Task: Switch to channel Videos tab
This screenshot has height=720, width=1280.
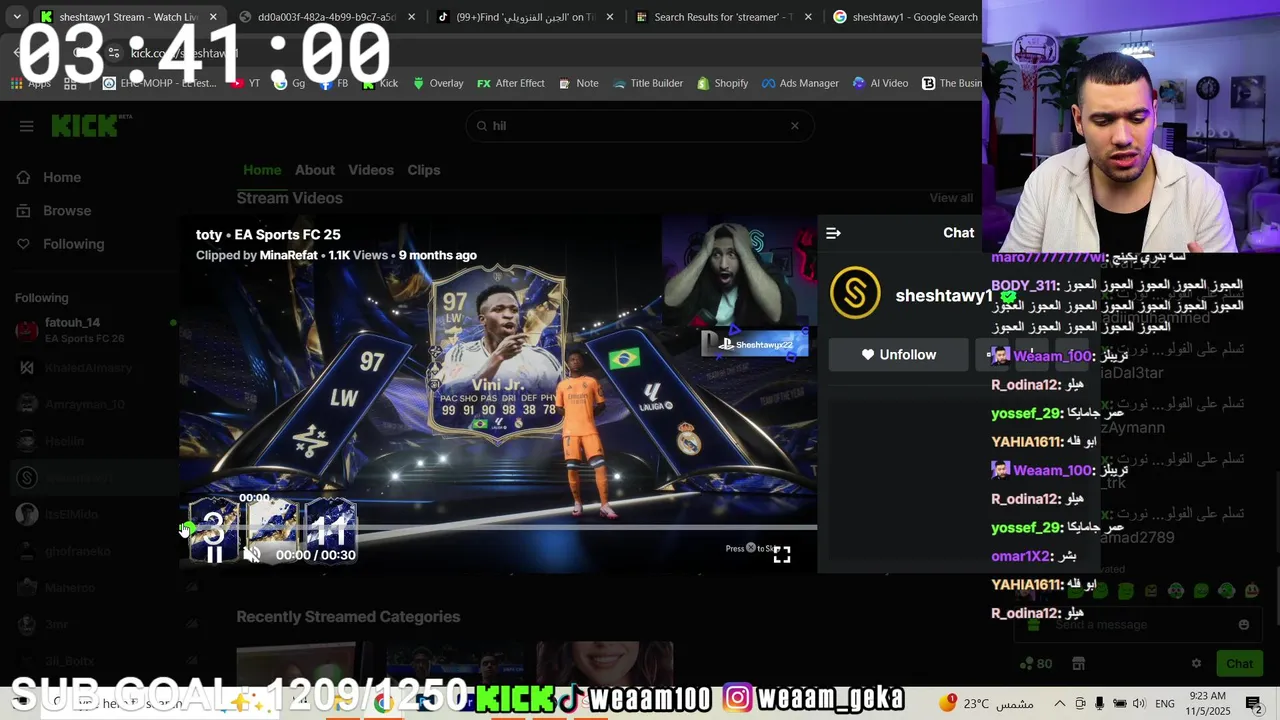Action: click(x=371, y=170)
